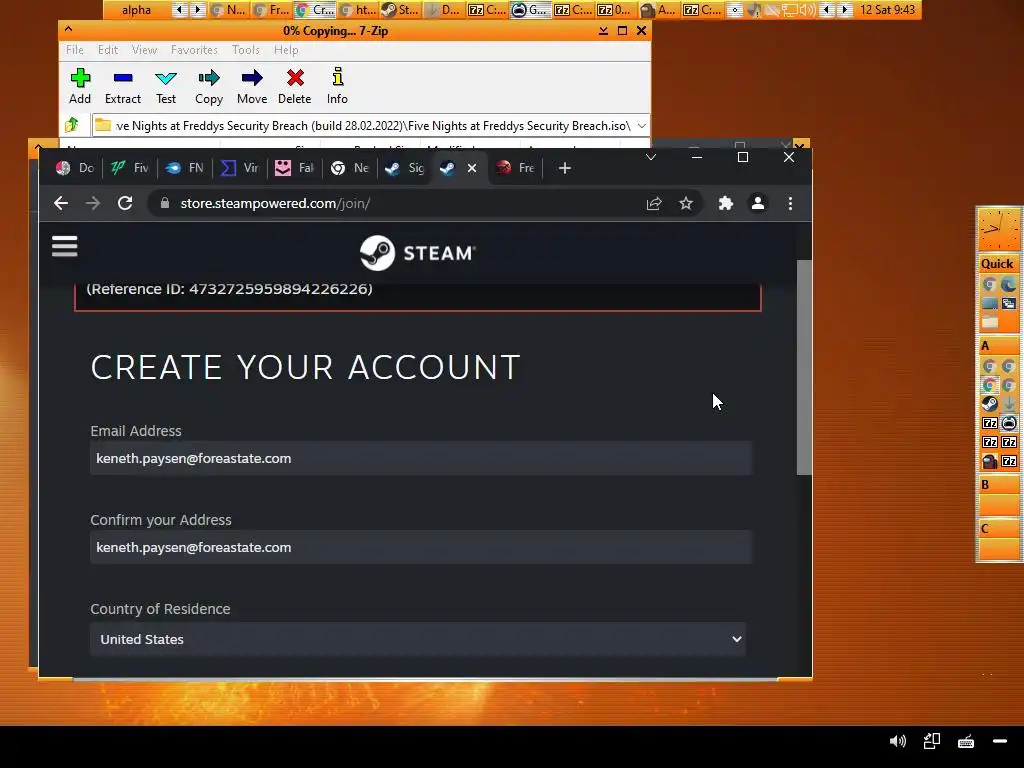Switch to the 'Do' browser tab
The height and width of the screenshot is (768, 1024).
click(75, 168)
